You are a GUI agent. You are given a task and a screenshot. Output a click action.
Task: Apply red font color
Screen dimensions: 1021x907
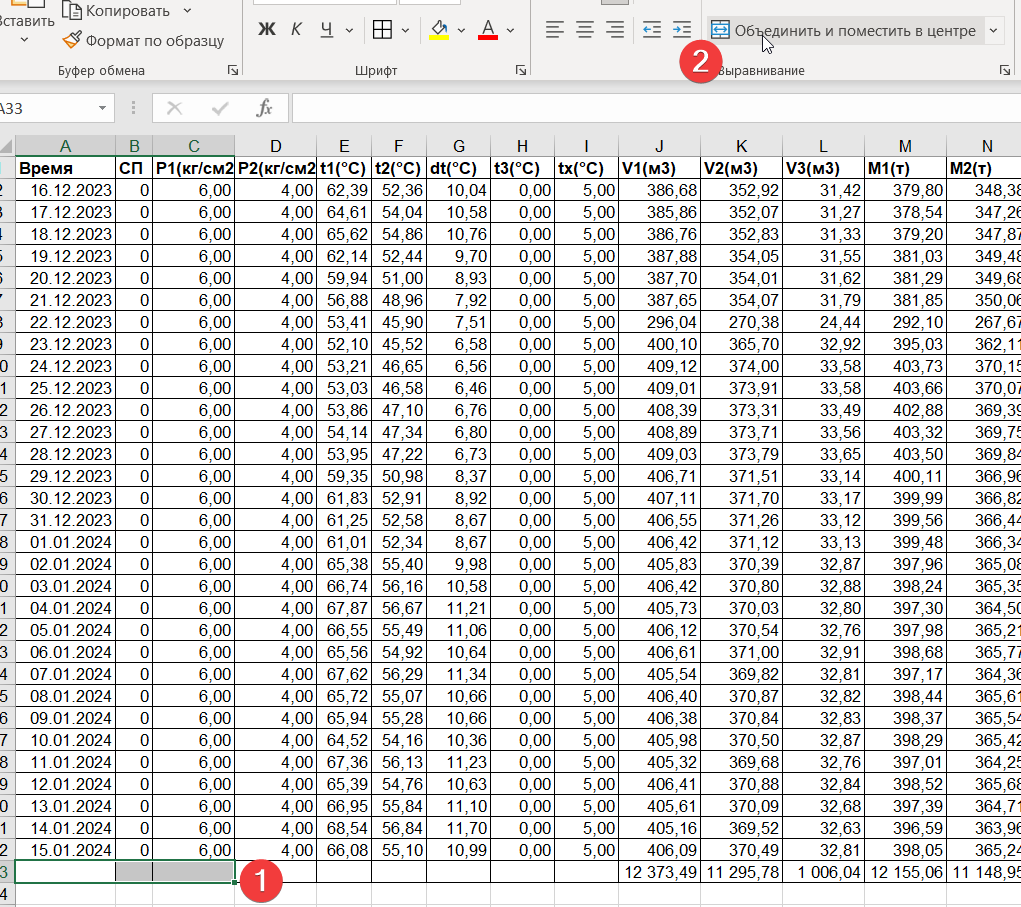pos(488,29)
